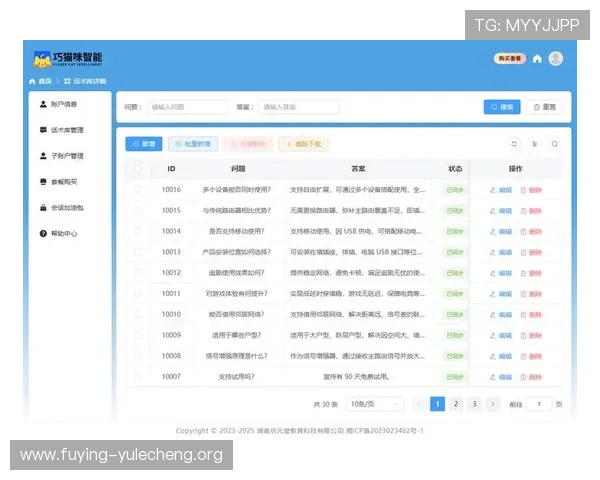The width and height of the screenshot is (600, 480).
Task: Open the column display settings icon
Action: tap(534, 144)
